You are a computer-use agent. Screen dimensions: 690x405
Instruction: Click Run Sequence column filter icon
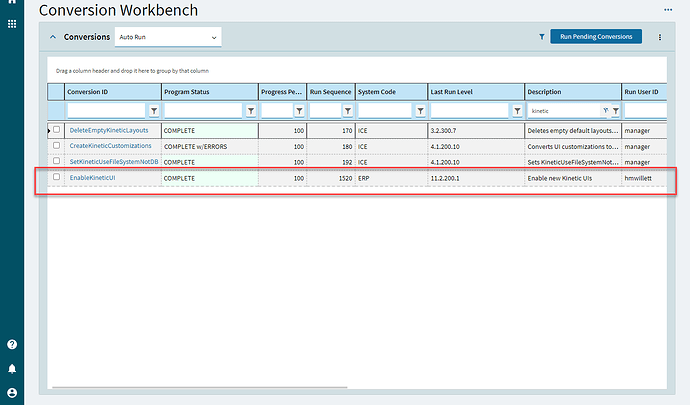348,111
